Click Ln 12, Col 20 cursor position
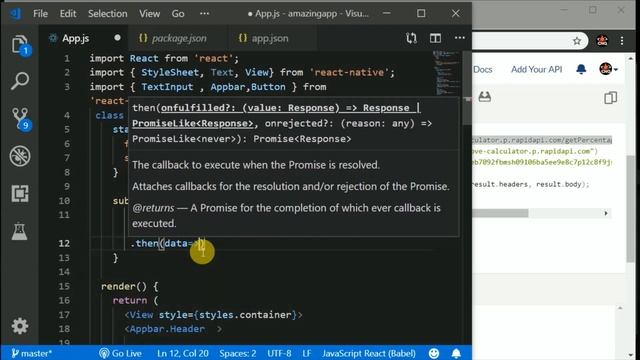The height and width of the screenshot is (360, 640). 182,353
